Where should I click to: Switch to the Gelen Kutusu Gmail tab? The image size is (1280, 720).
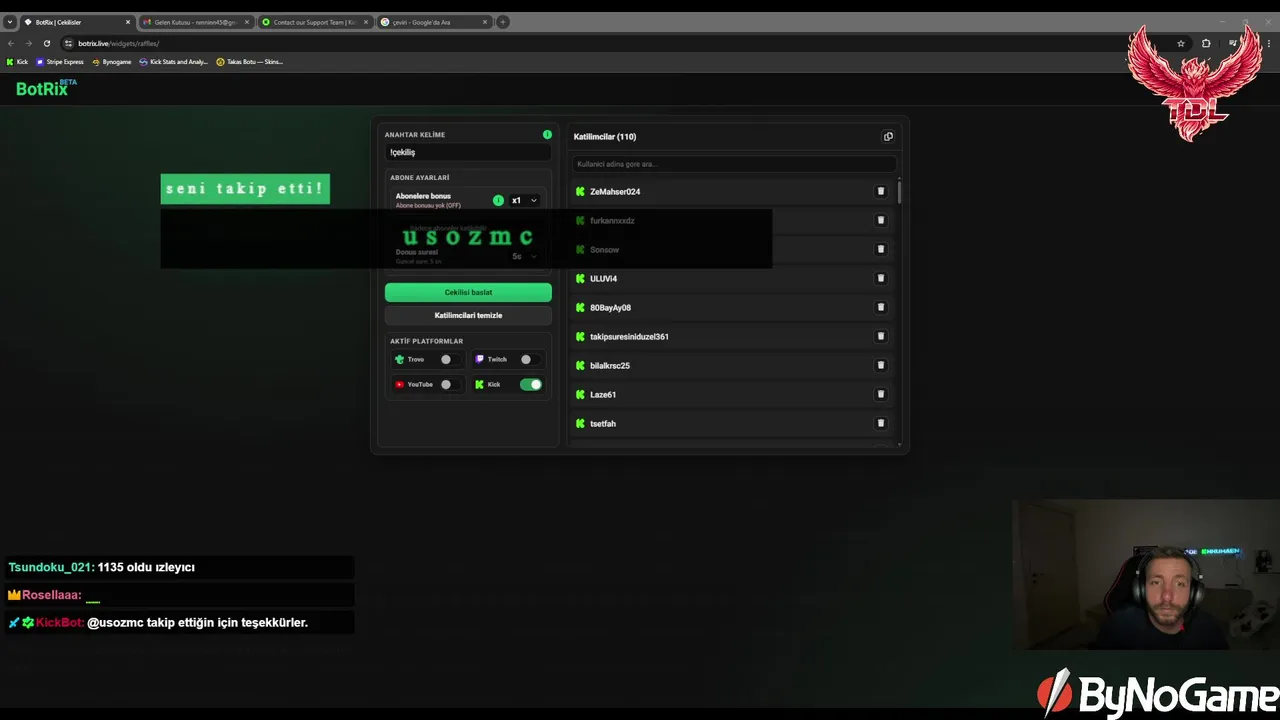195,22
